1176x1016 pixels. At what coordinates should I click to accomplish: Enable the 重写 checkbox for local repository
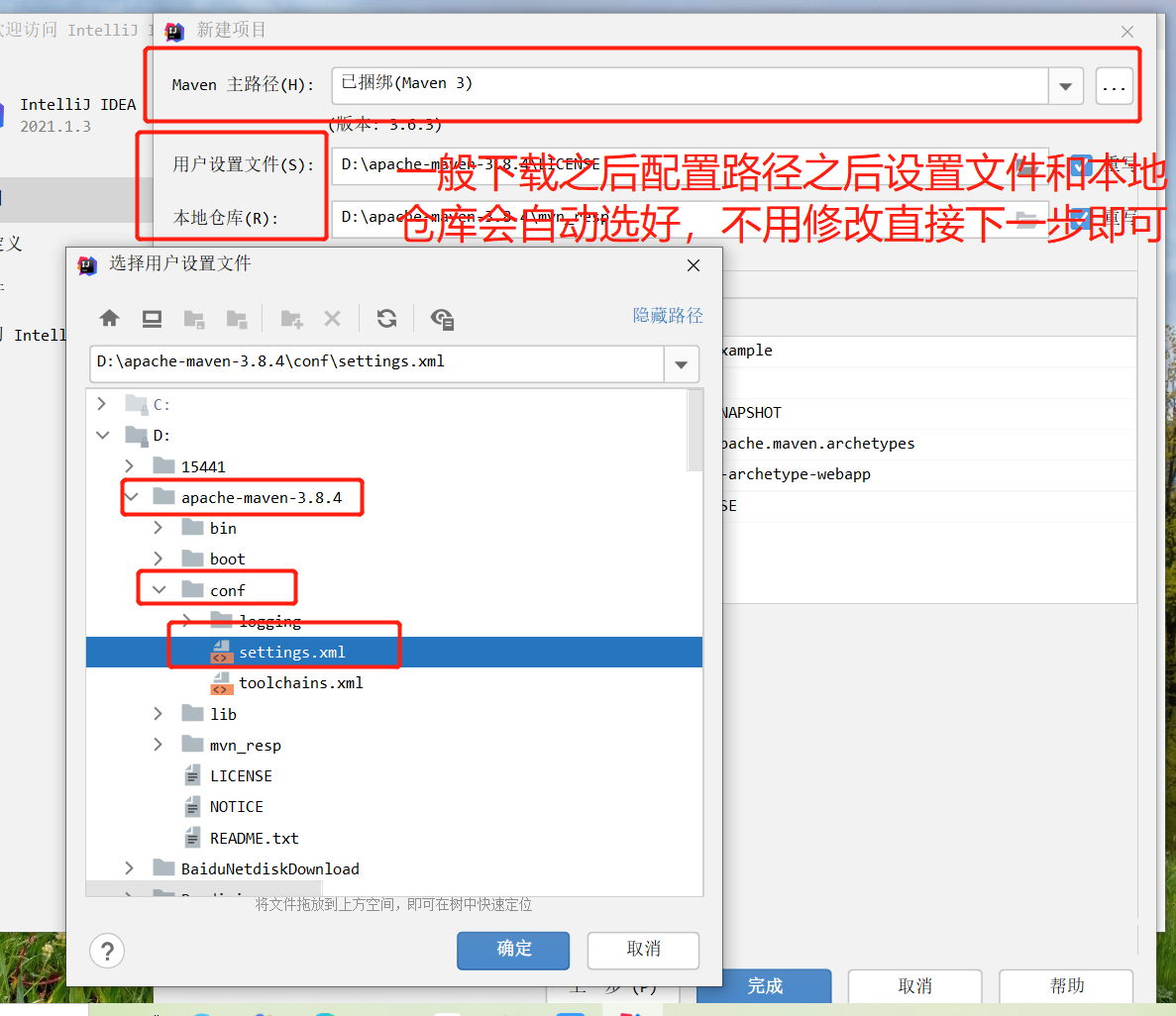(x=1080, y=216)
